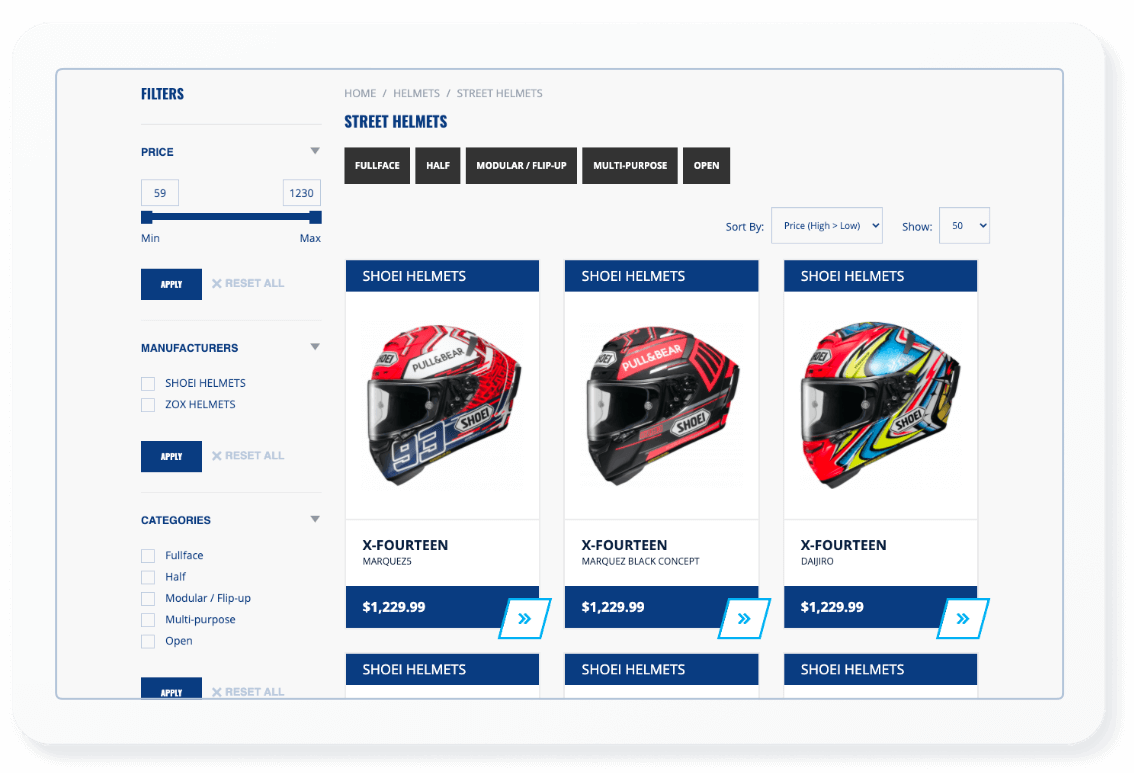Check the SHOEI HELMETS manufacturer box
This screenshot has width=1134, height=773.
coord(148,383)
